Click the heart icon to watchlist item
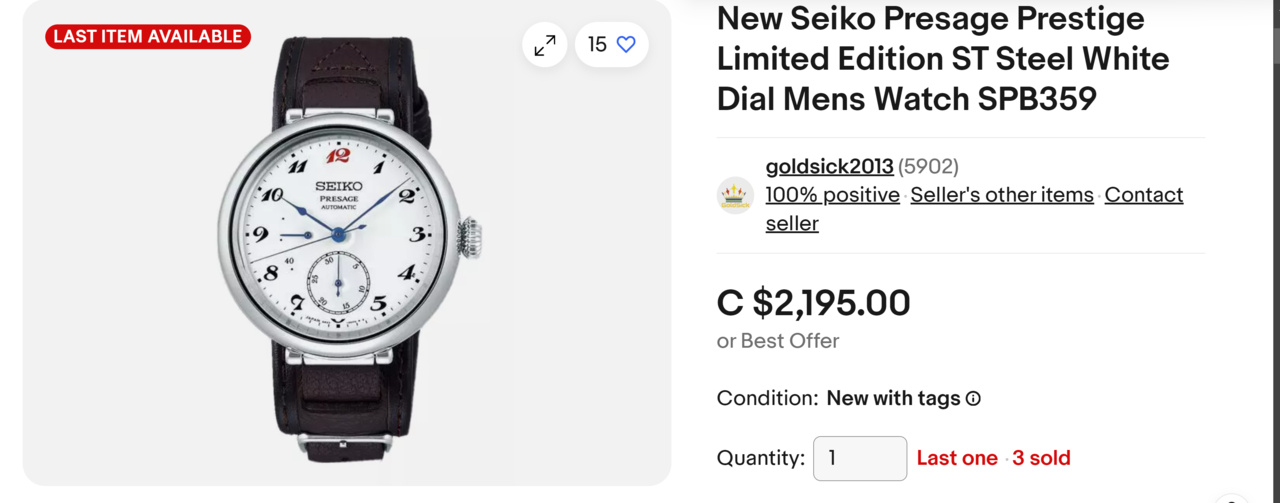The height and width of the screenshot is (503, 1280). pos(626,45)
